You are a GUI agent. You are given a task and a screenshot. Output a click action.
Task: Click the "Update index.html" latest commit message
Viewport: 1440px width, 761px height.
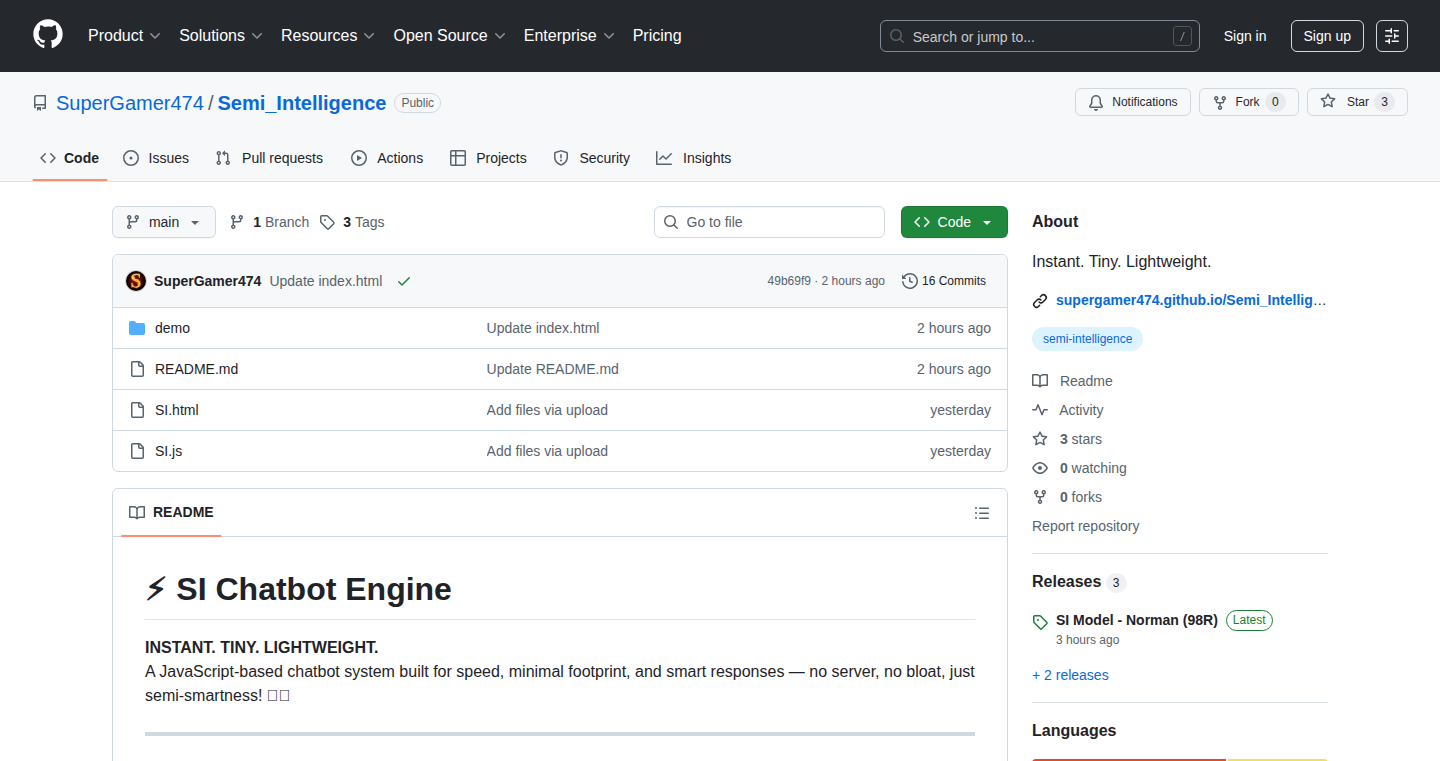(326, 281)
